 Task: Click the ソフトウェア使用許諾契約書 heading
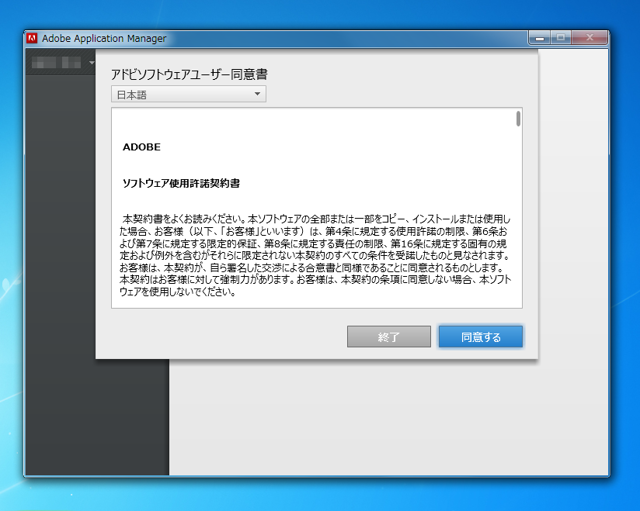click(181, 183)
